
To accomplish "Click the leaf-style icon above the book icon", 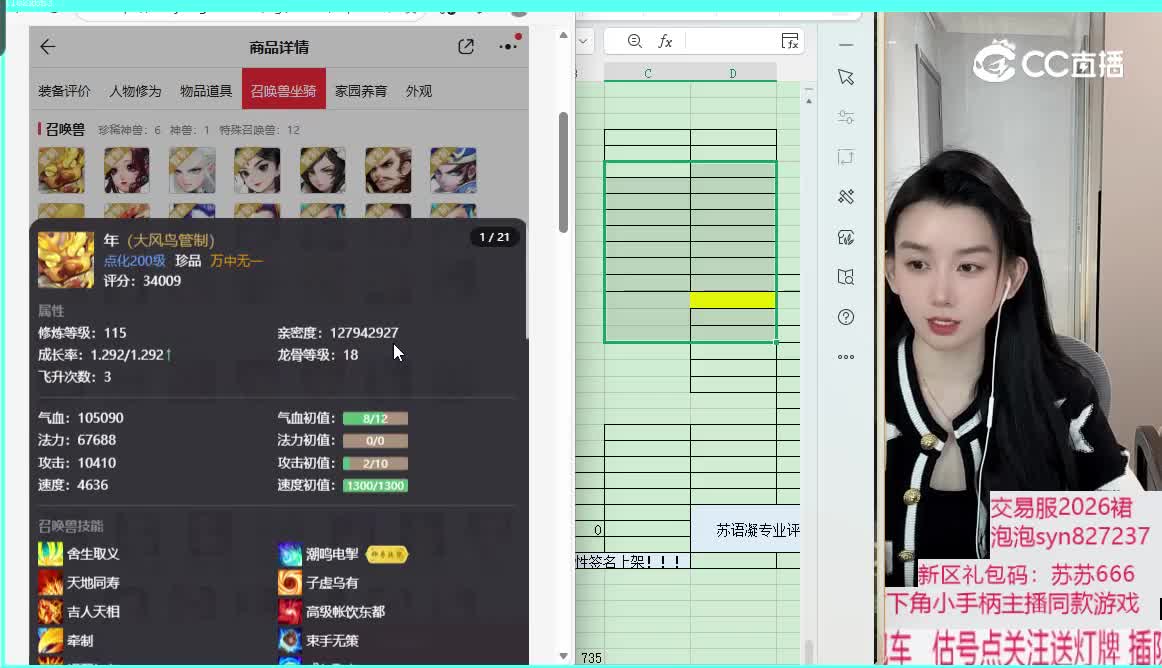I will pos(846,237).
